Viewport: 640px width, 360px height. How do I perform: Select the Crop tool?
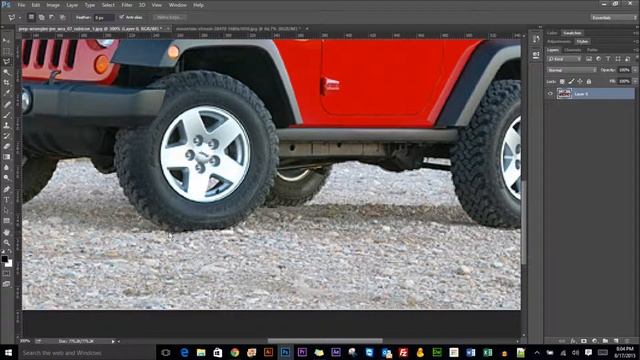pos(7,83)
